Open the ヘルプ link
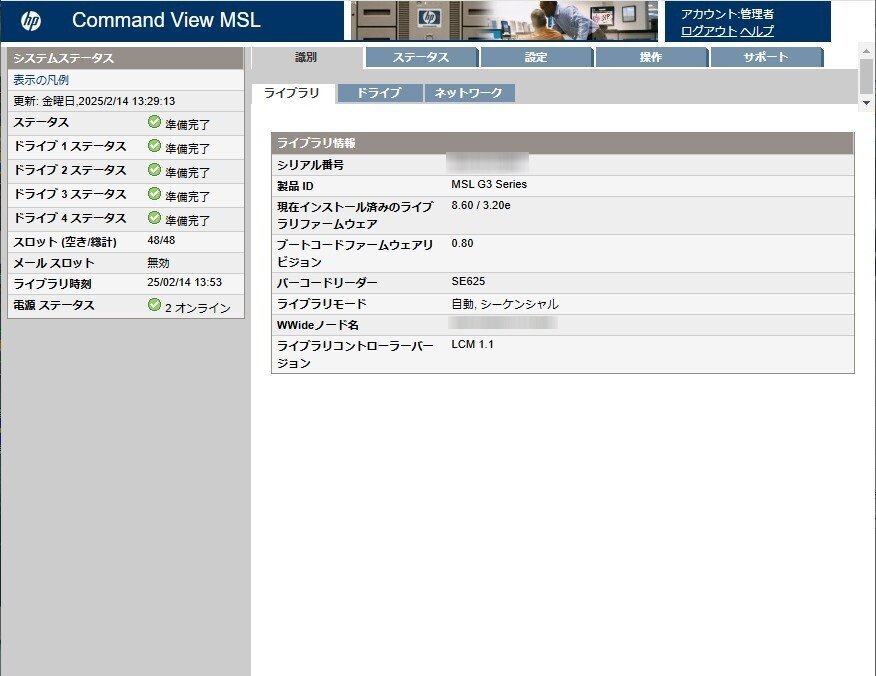876x676 pixels. tap(757, 31)
